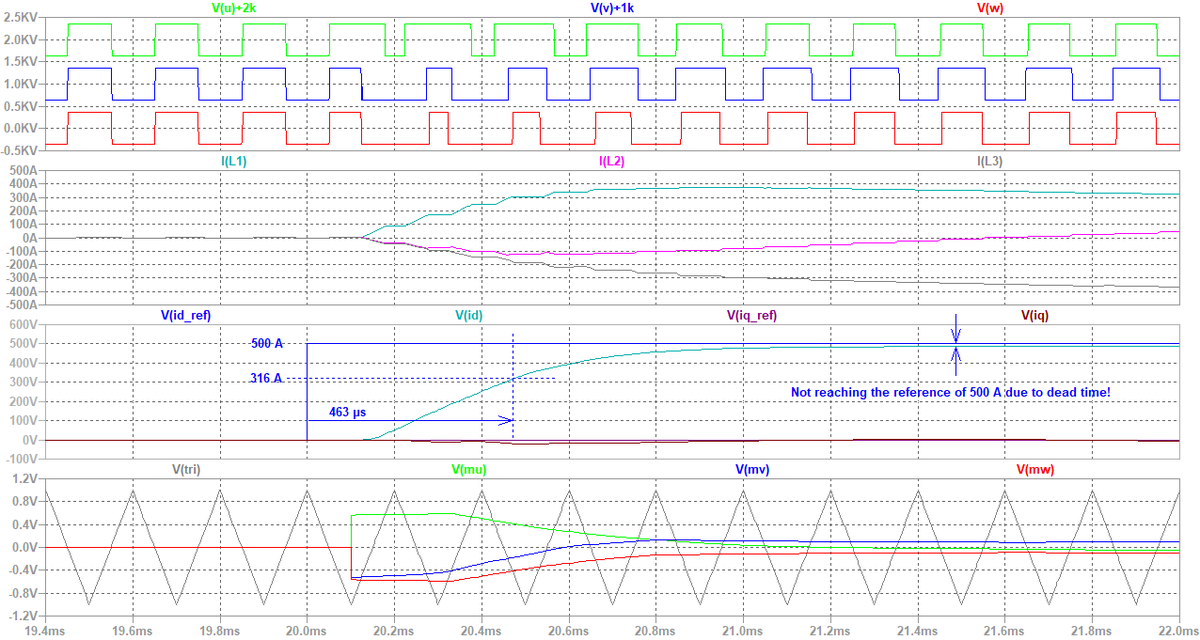Image resolution: width=1200 pixels, height=640 pixels.
Task: Click the V(iq) trace label
Action: click(x=1035, y=315)
